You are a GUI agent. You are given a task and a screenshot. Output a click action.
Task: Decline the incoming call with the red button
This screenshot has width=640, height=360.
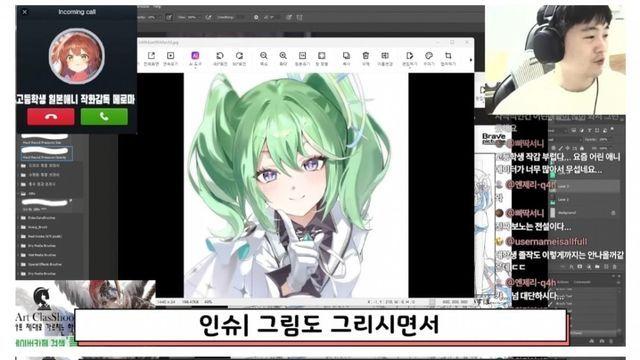[x=51, y=117]
